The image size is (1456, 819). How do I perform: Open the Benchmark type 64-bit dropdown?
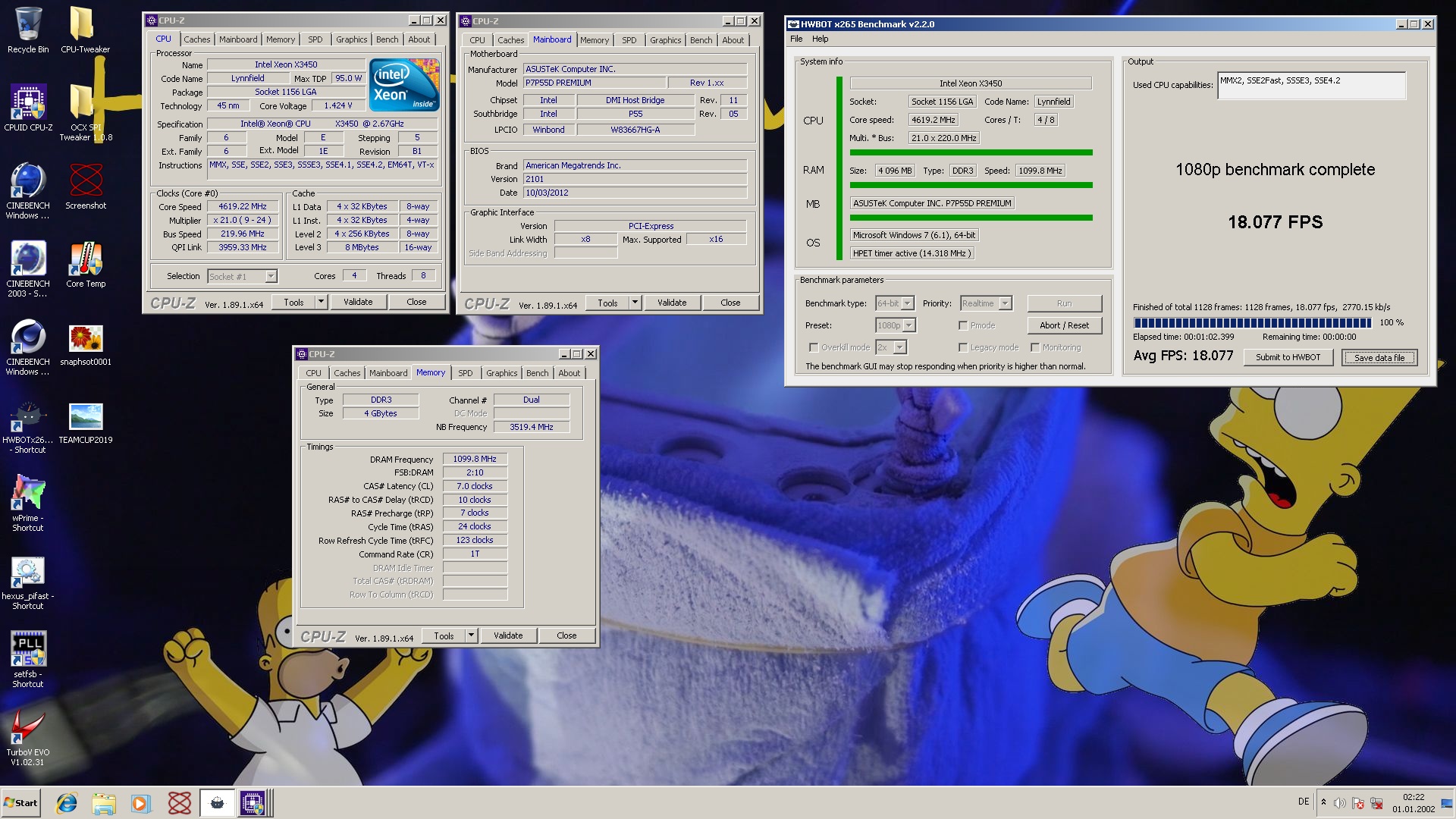(x=895, y=303)
